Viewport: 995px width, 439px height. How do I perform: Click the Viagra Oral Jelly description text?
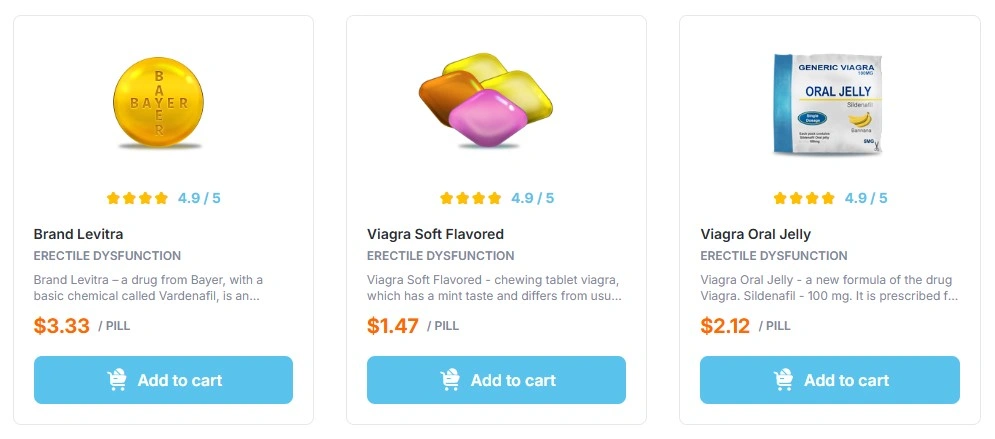[828, 287]
